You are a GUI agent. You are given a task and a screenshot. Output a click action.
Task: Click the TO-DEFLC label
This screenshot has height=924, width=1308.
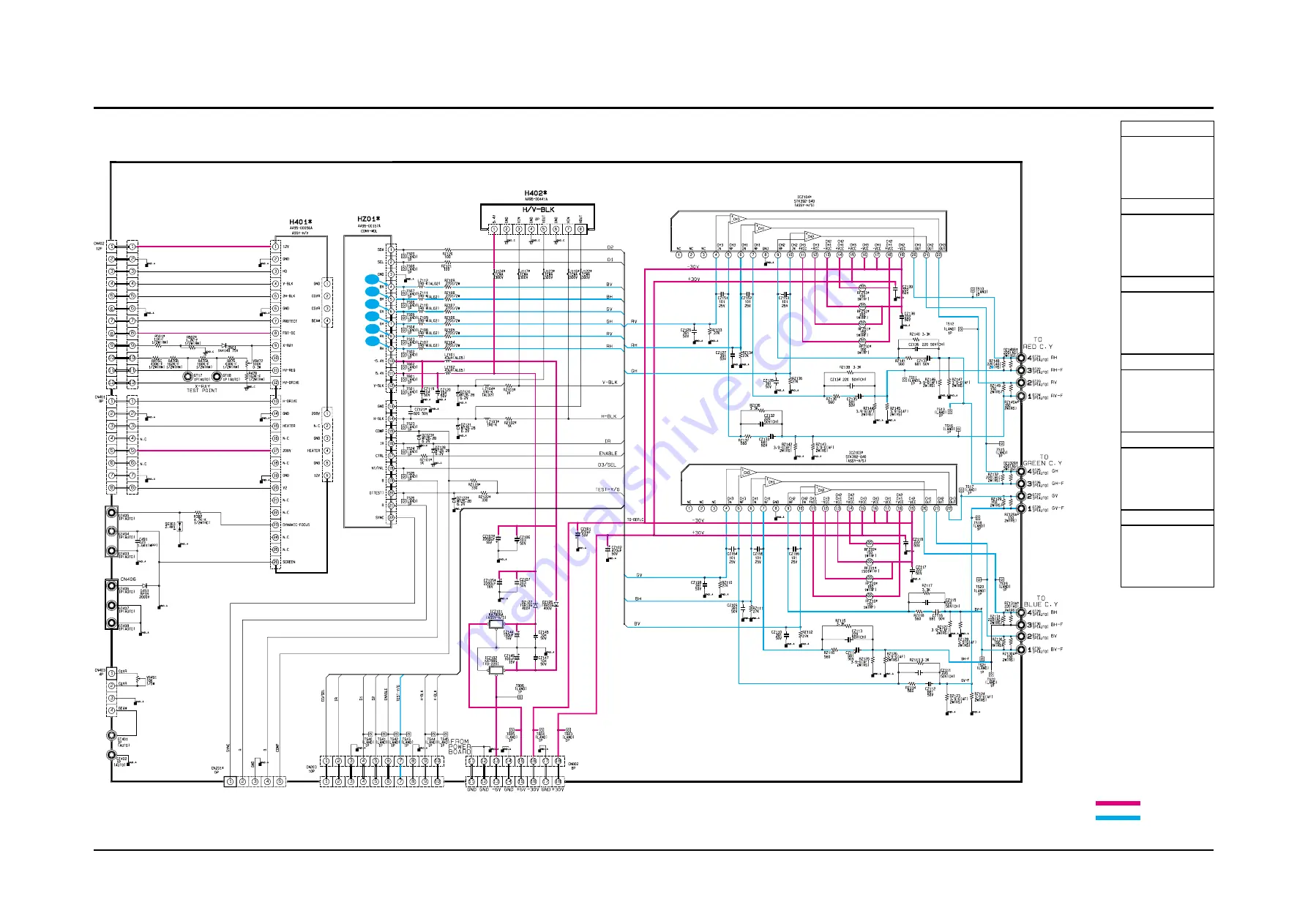[x=635, y=520]
